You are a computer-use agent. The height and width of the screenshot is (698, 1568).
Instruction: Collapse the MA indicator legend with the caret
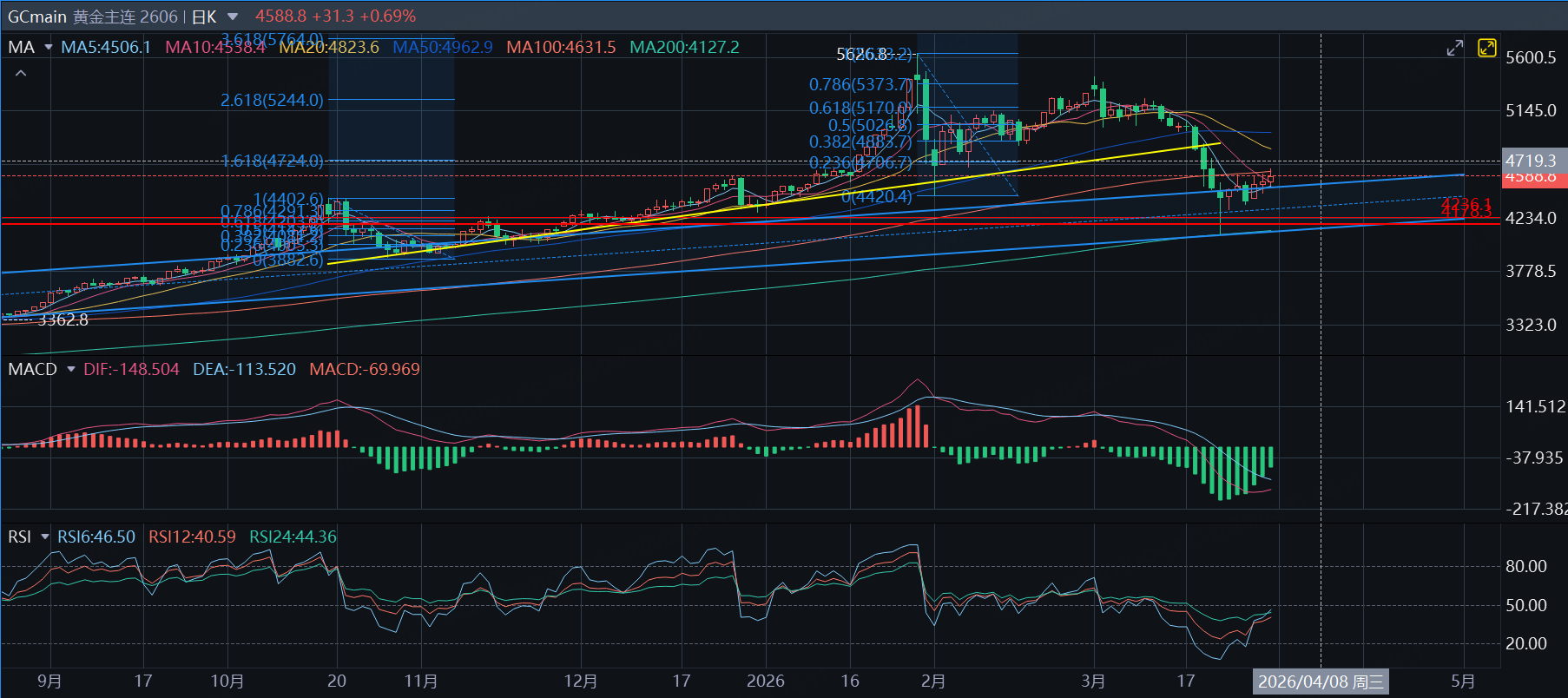[21, 74]
